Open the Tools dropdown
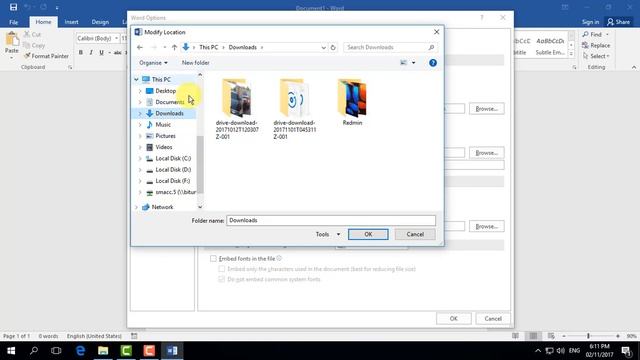 pos(328,234)
